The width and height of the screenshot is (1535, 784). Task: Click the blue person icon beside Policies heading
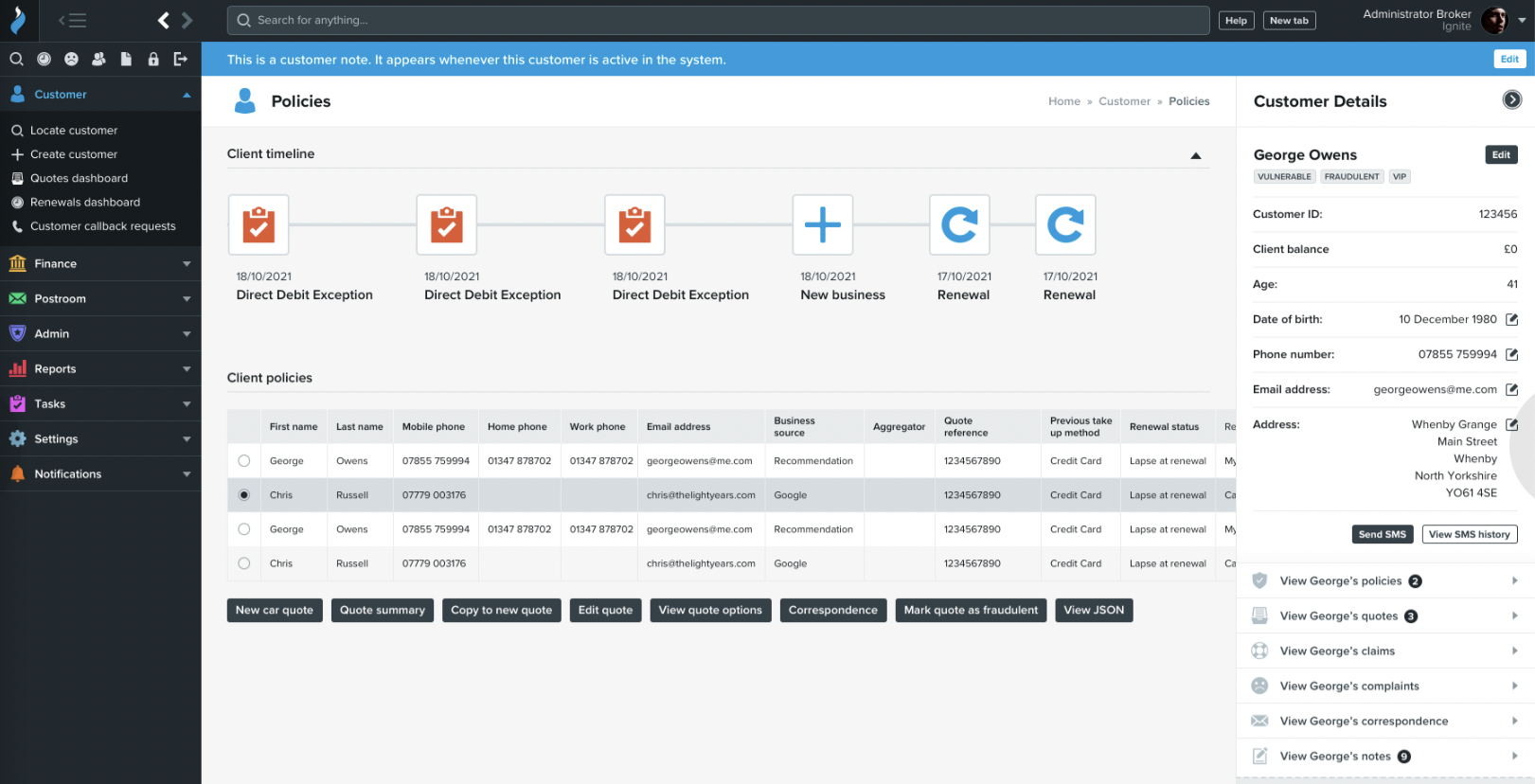[x=245, y=101]
